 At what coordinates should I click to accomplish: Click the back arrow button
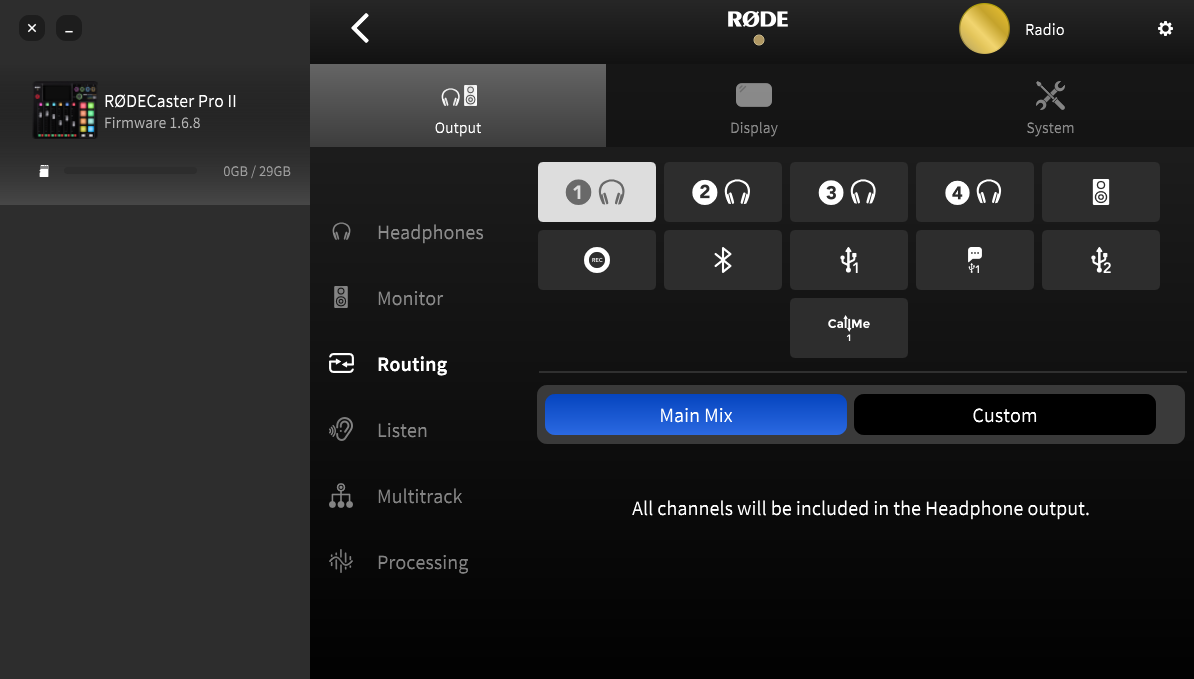pyautogui.click(x=361, y=28)
